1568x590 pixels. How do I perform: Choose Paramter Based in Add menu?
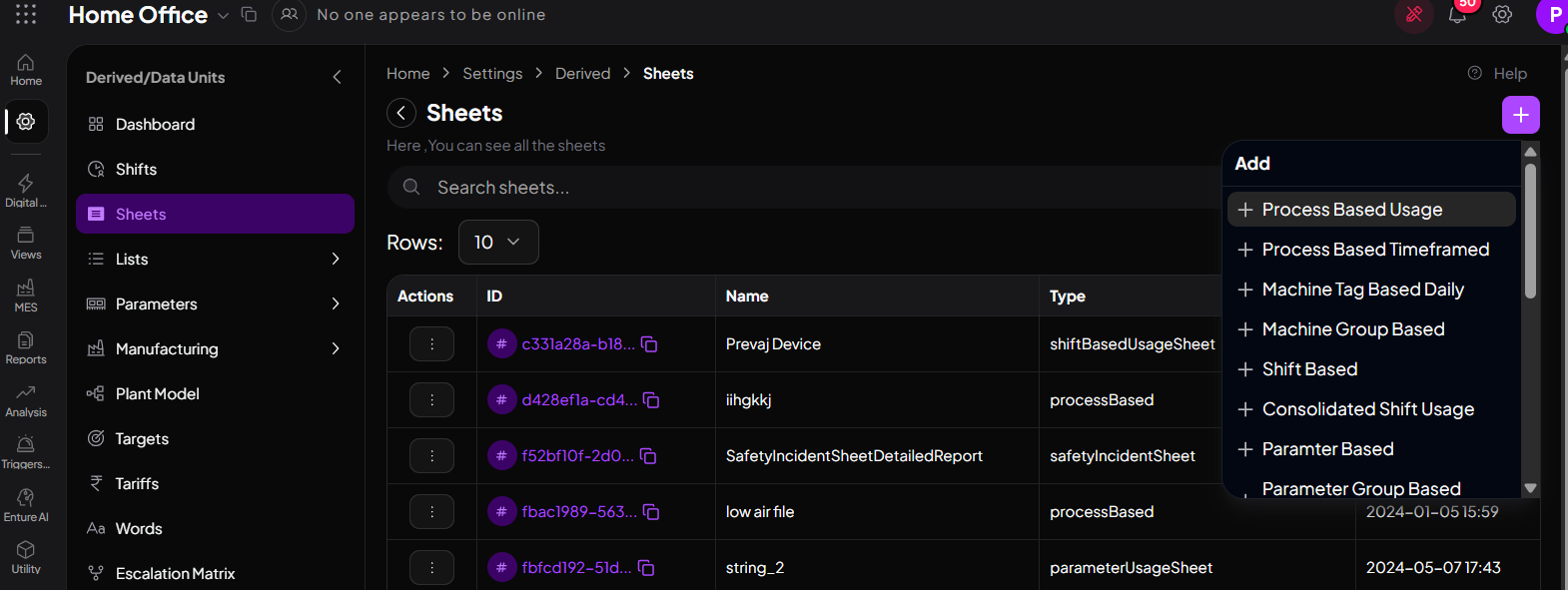pyautogui.click(x=1371, y=449)
